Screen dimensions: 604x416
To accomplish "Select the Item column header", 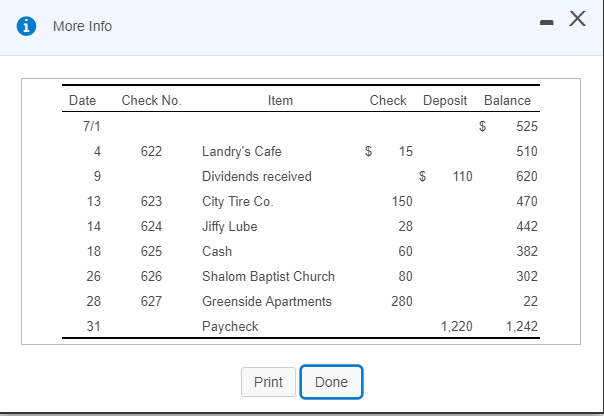I will pos(280,101).
